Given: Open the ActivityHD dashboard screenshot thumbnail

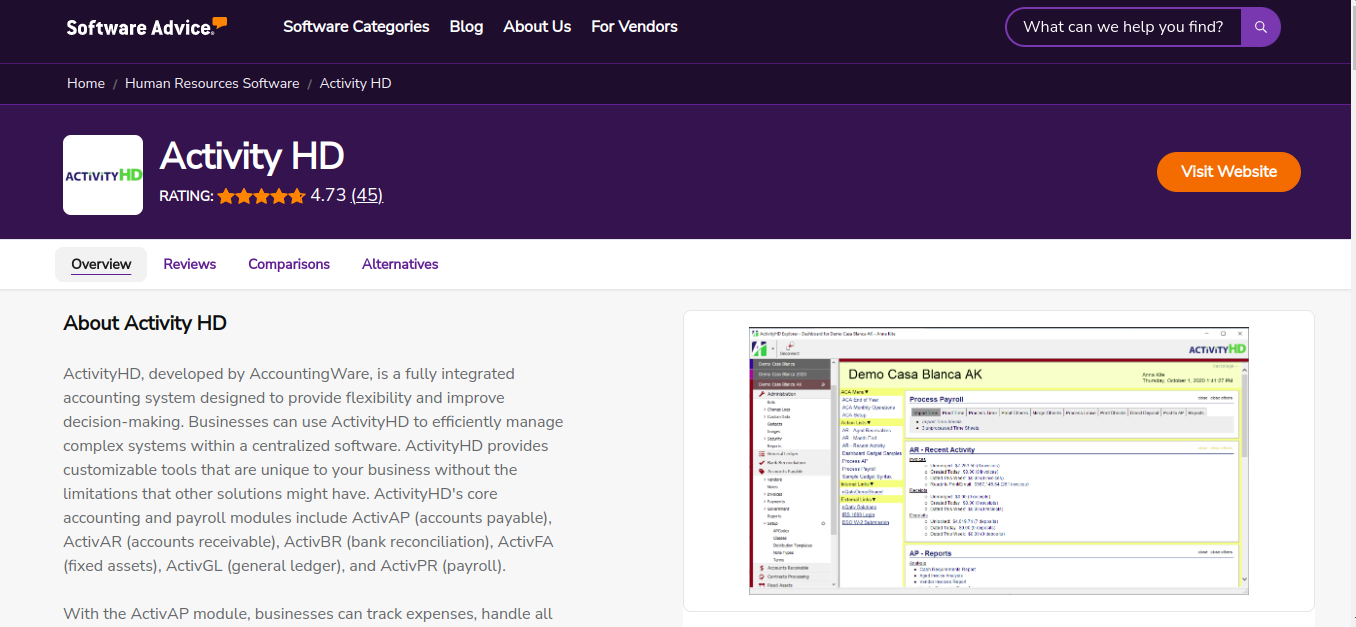Looking at the screenshot, I should click(999, 460).
